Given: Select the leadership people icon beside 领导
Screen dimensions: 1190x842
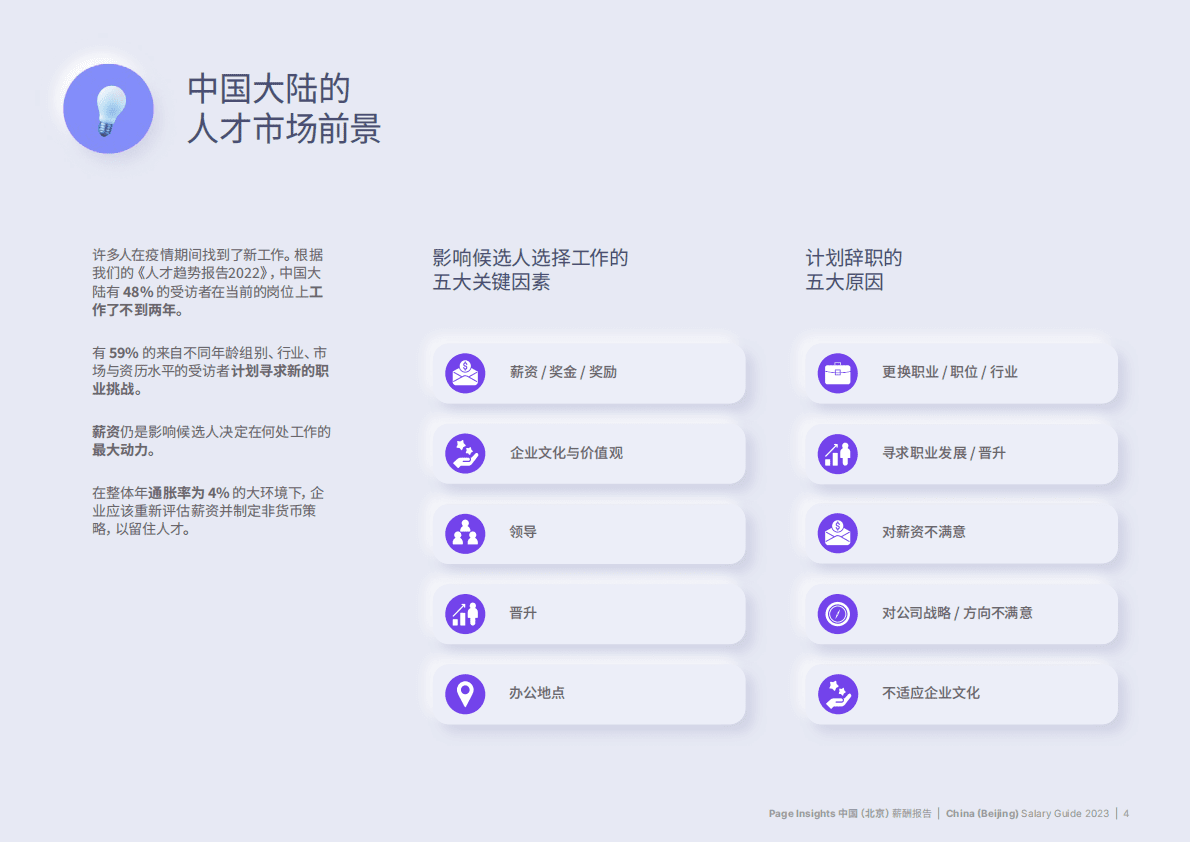Looking at the screenshot, I should click(x=465, y=532).
